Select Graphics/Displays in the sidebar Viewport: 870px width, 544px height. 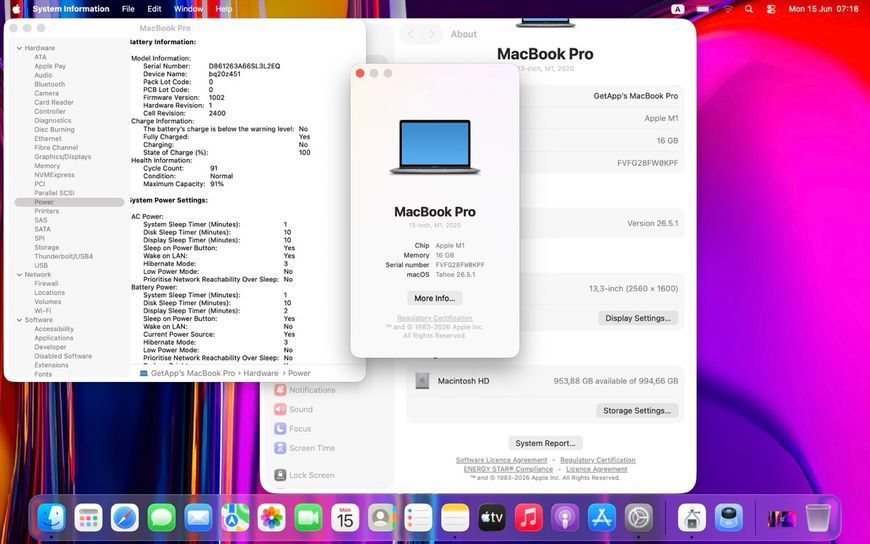point(63,157)
